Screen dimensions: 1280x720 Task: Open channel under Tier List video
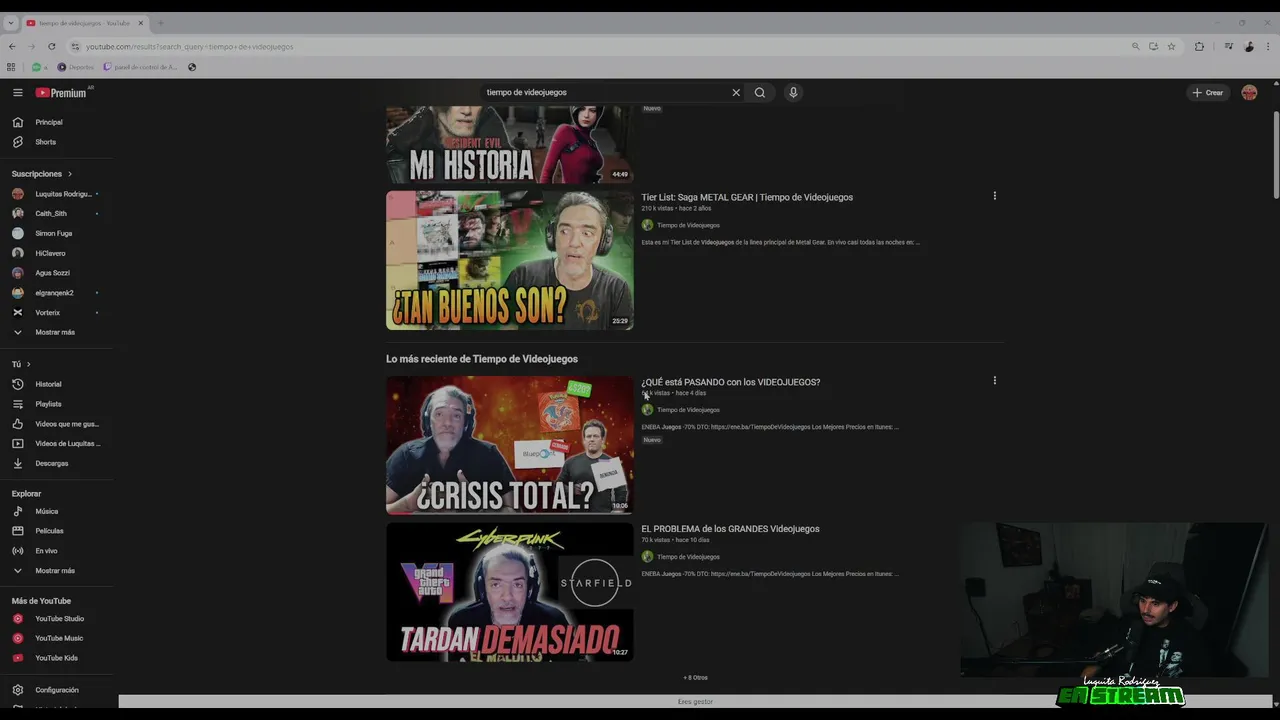[688, 225]
